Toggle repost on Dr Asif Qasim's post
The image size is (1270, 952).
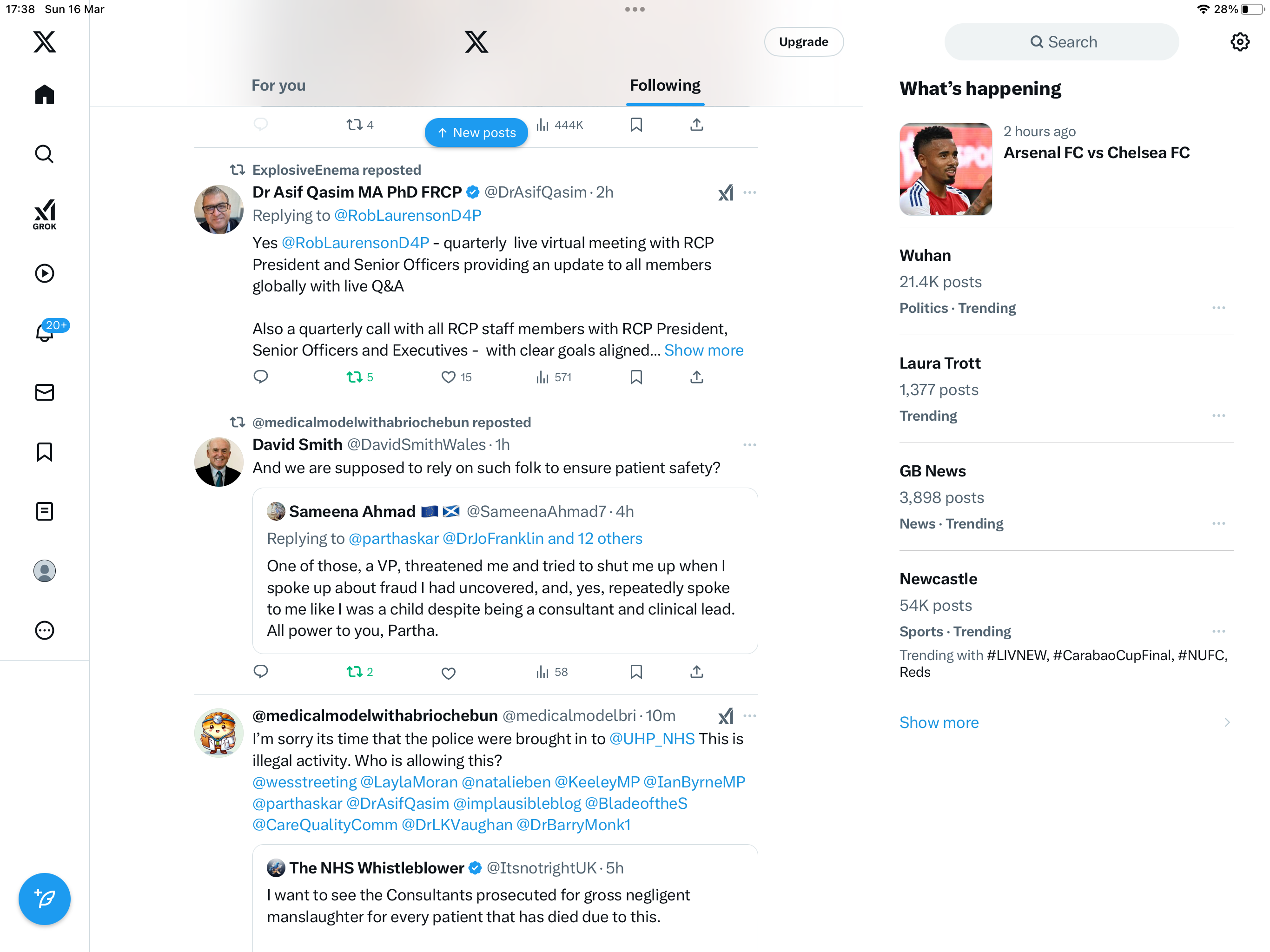[360, 377]
